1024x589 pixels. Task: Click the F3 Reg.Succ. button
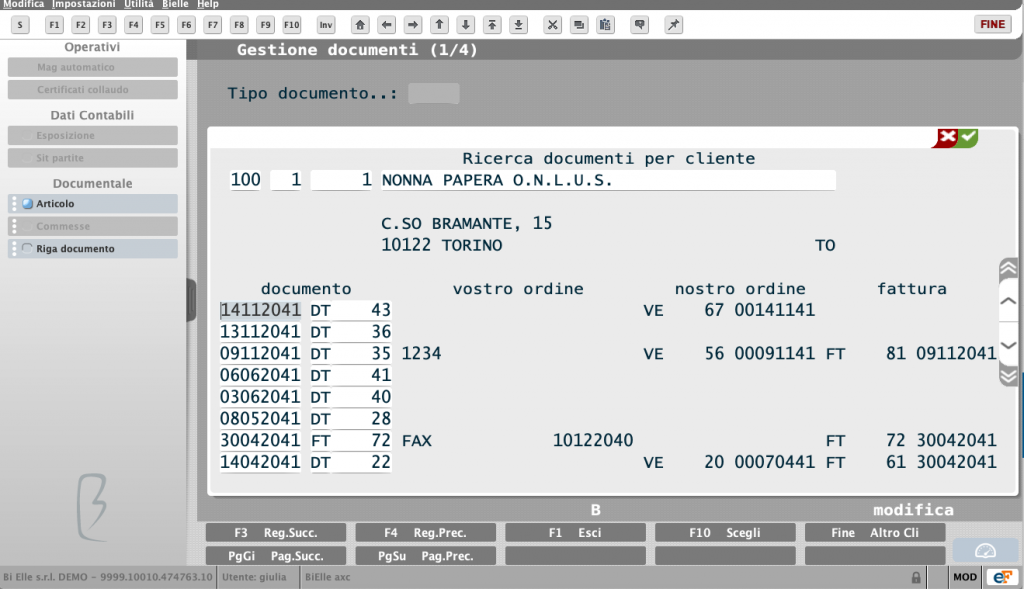[x=276, y=533]
